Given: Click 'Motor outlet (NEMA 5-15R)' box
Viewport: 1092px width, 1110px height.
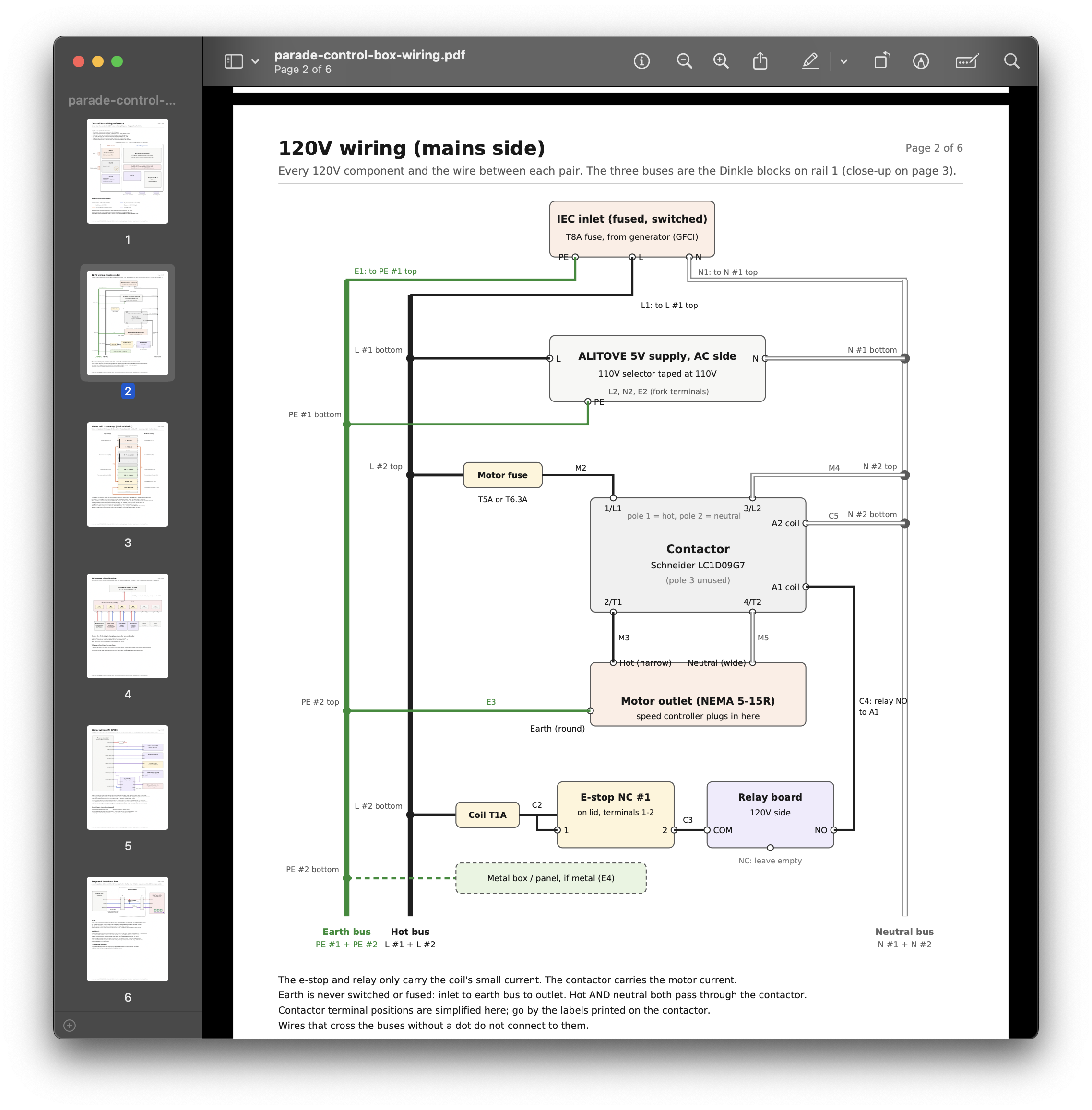Looking at the screenshot, I should (698, 694).
